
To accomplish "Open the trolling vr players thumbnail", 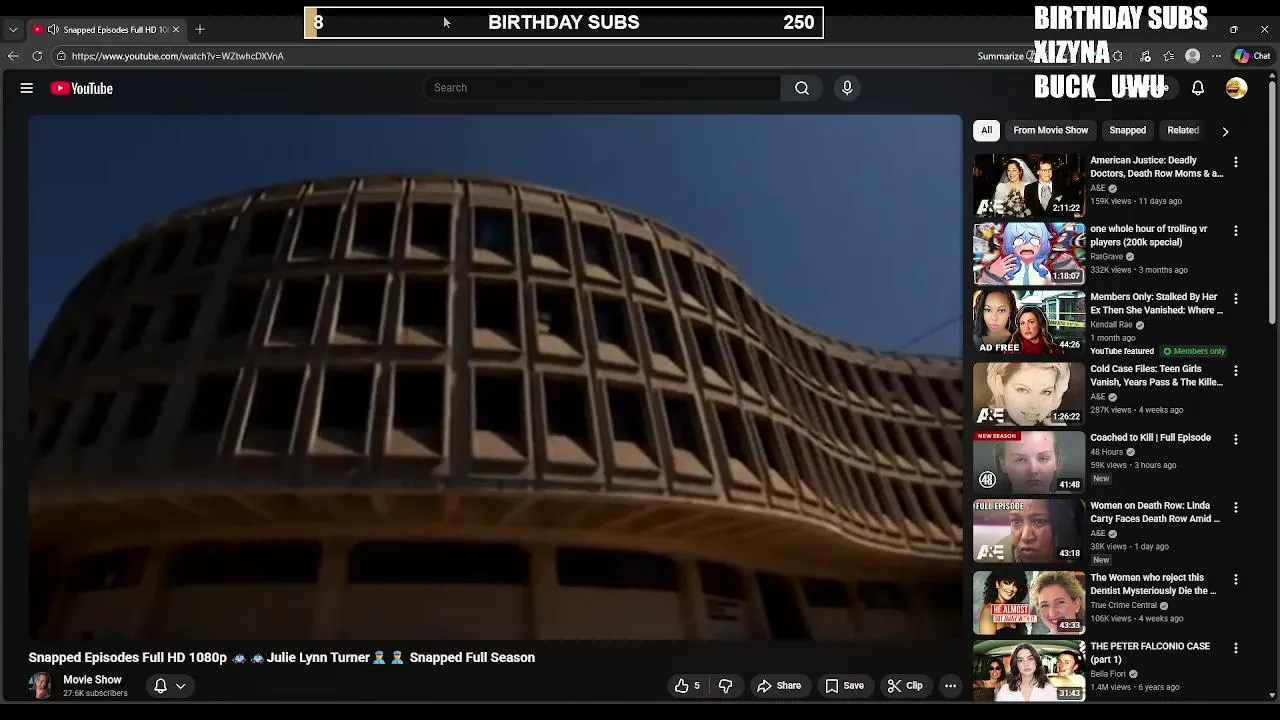I will click(x=1029, y=254).
